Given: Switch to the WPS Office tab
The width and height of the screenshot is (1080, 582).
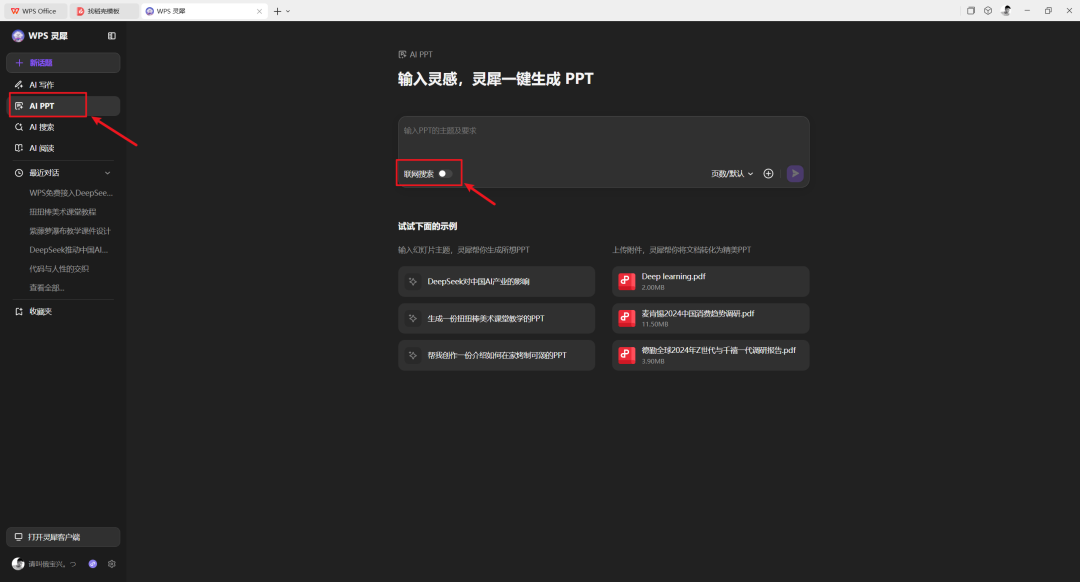Looking at the screenshot, I should point(34,11).
